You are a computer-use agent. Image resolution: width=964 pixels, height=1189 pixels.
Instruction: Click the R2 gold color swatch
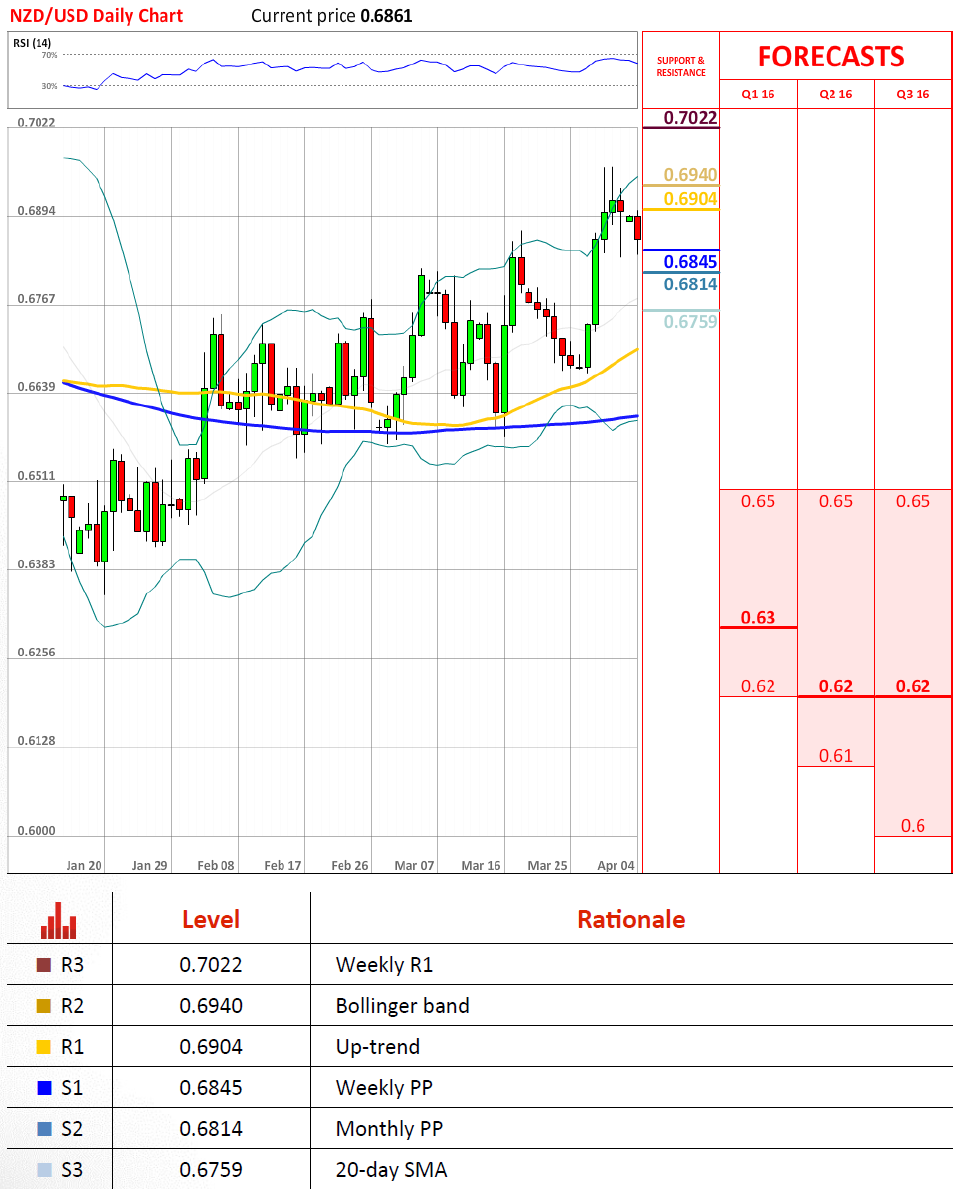coord(44,1005)
